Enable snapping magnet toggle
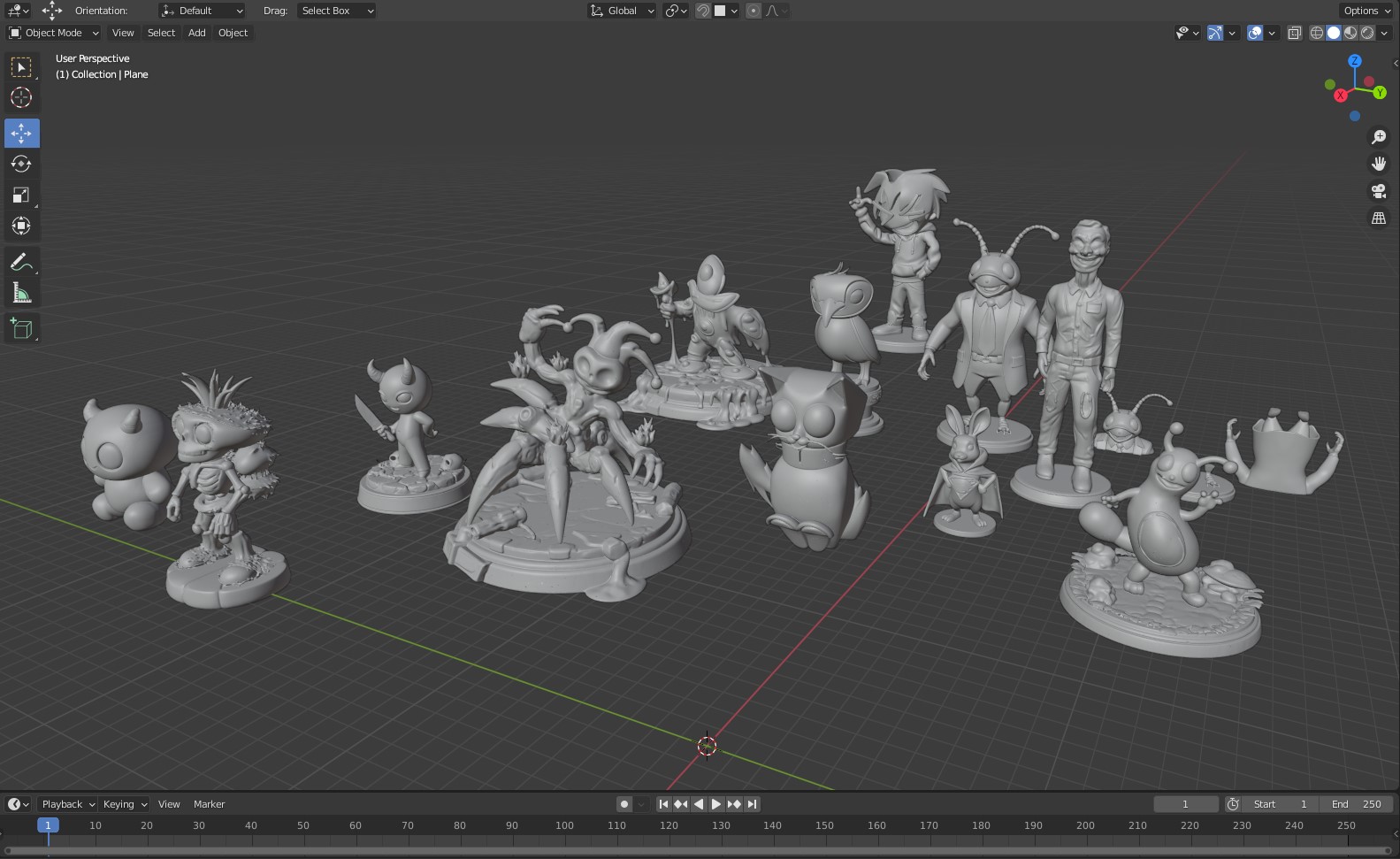The width and height of the screenshot is (1400, 859). [703, 11]
